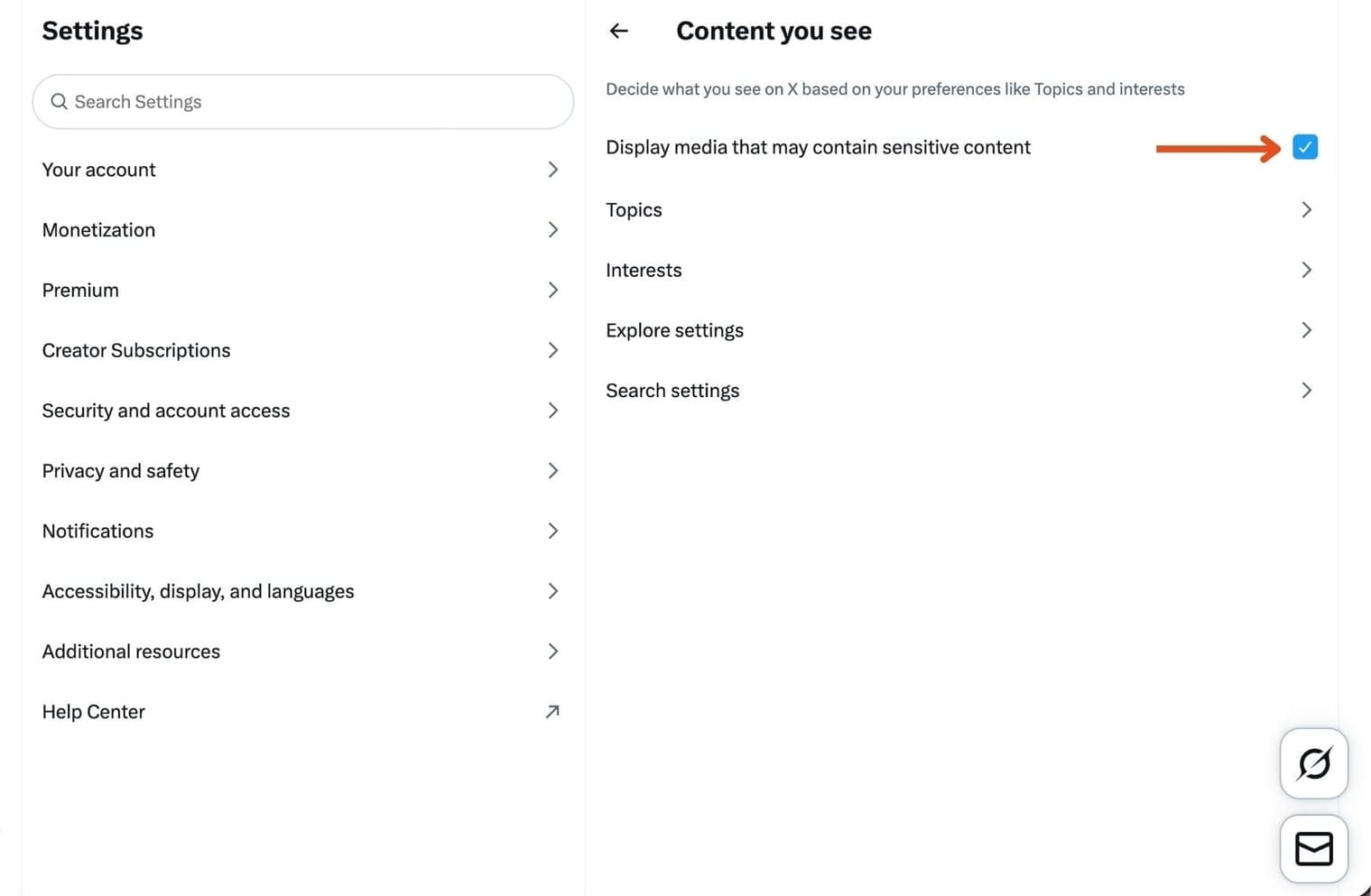Screen dimensions: 1371x896
Task: Click the compass icon above the envelope
Action: 1313,763
